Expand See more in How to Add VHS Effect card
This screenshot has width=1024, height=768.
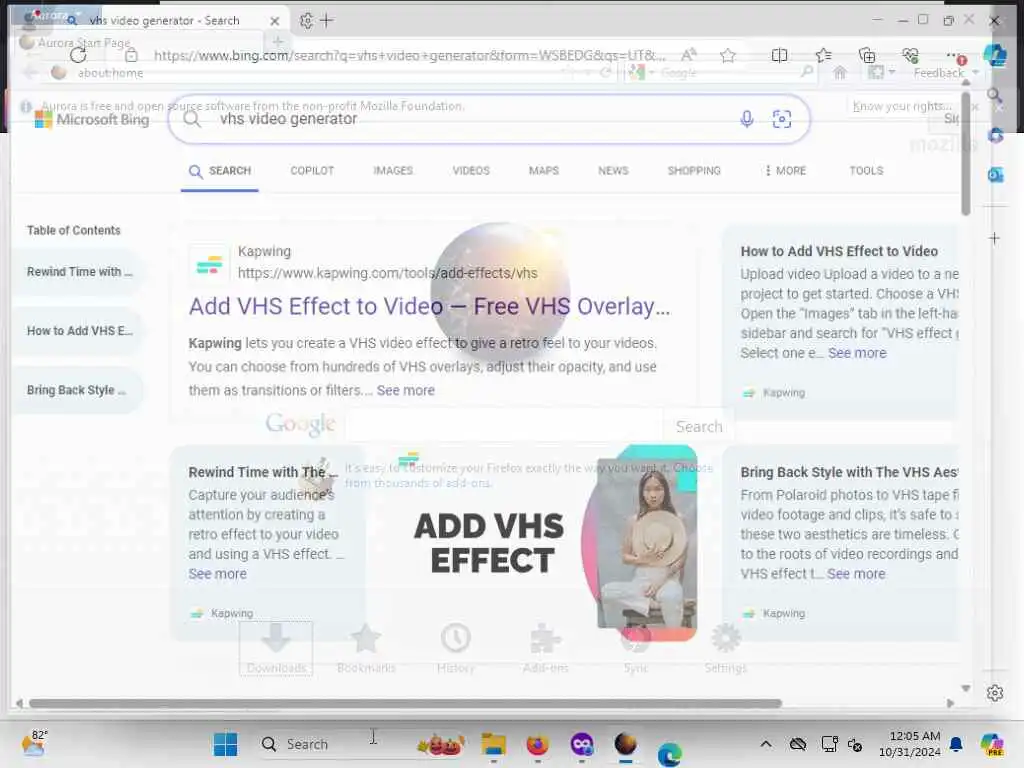click(857, 353)
